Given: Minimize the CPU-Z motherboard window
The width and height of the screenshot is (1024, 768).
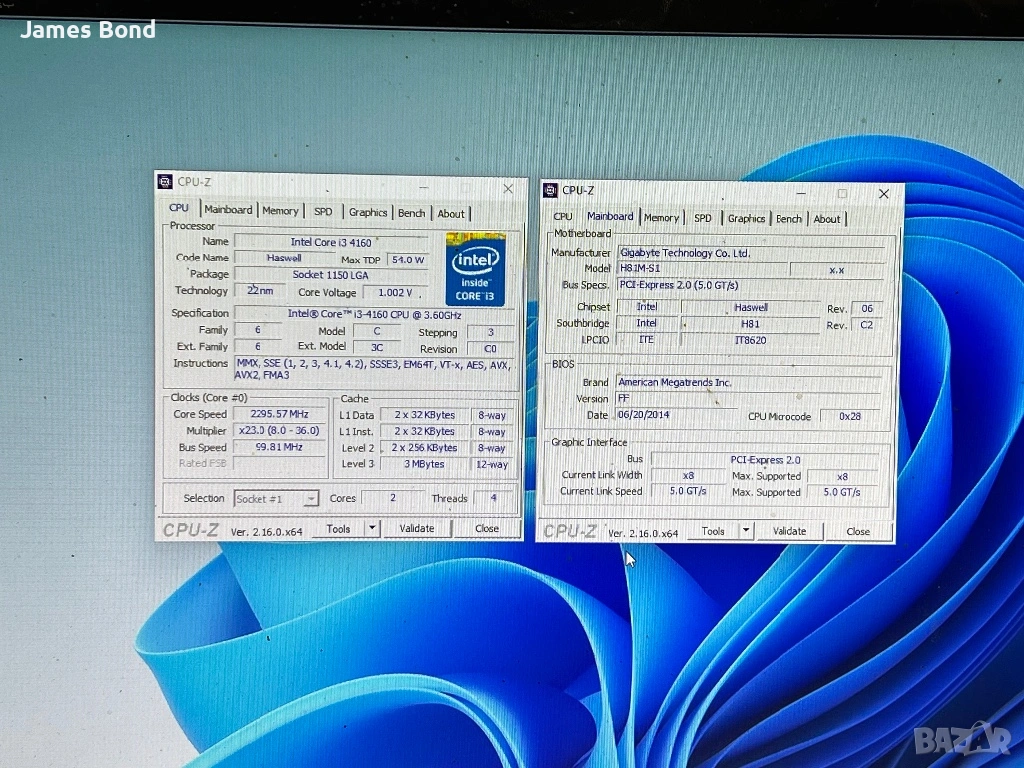Looking at the screenshot, I should pyautogui.click(x=801, y=193).
